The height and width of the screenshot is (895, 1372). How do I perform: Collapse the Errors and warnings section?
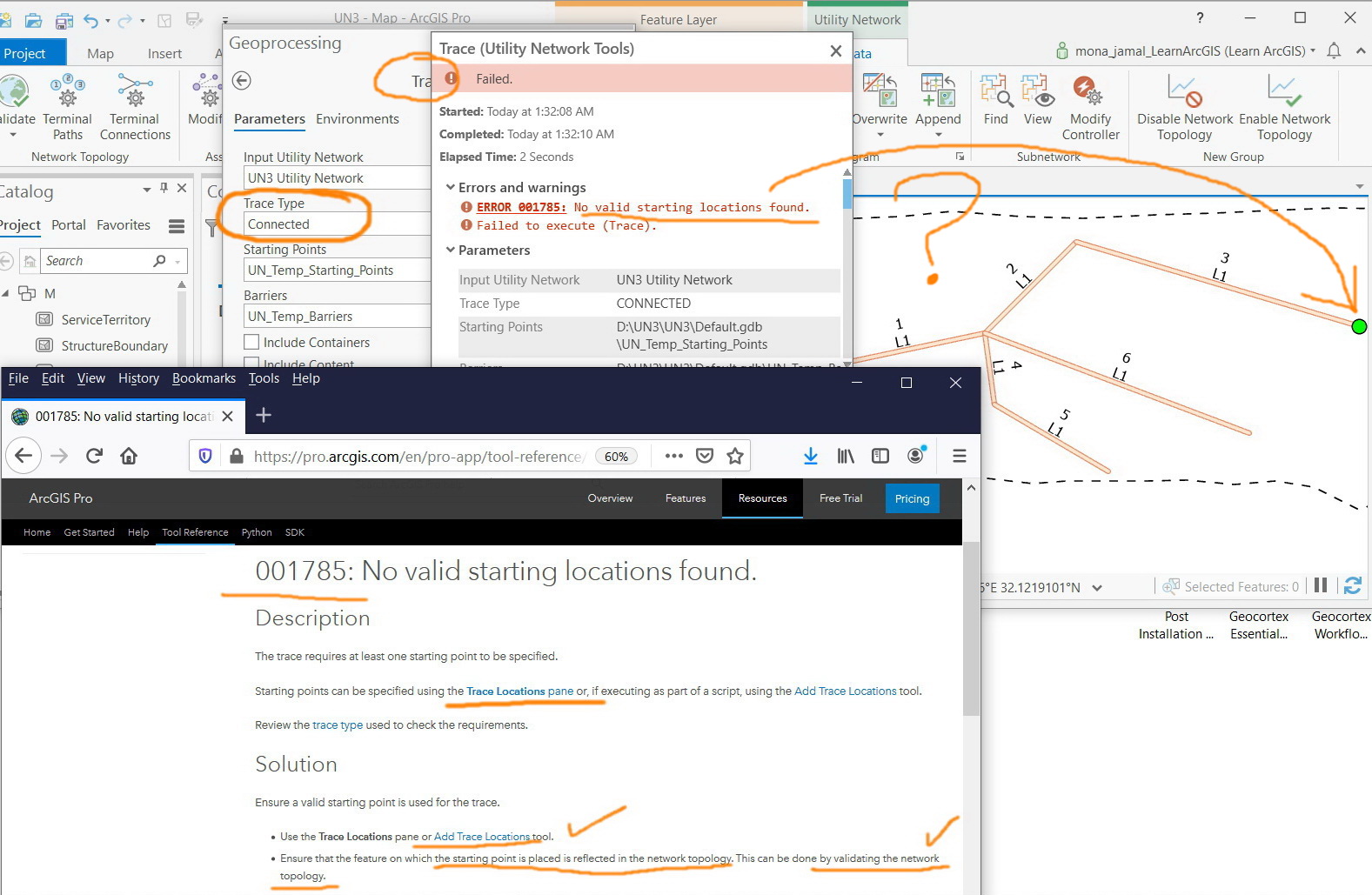(x=451, y=187)
